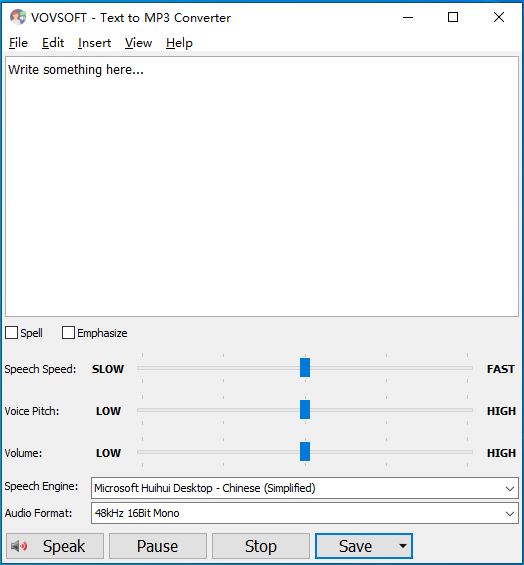Open the View menu
524x565 pixels.
pos(138,43)
